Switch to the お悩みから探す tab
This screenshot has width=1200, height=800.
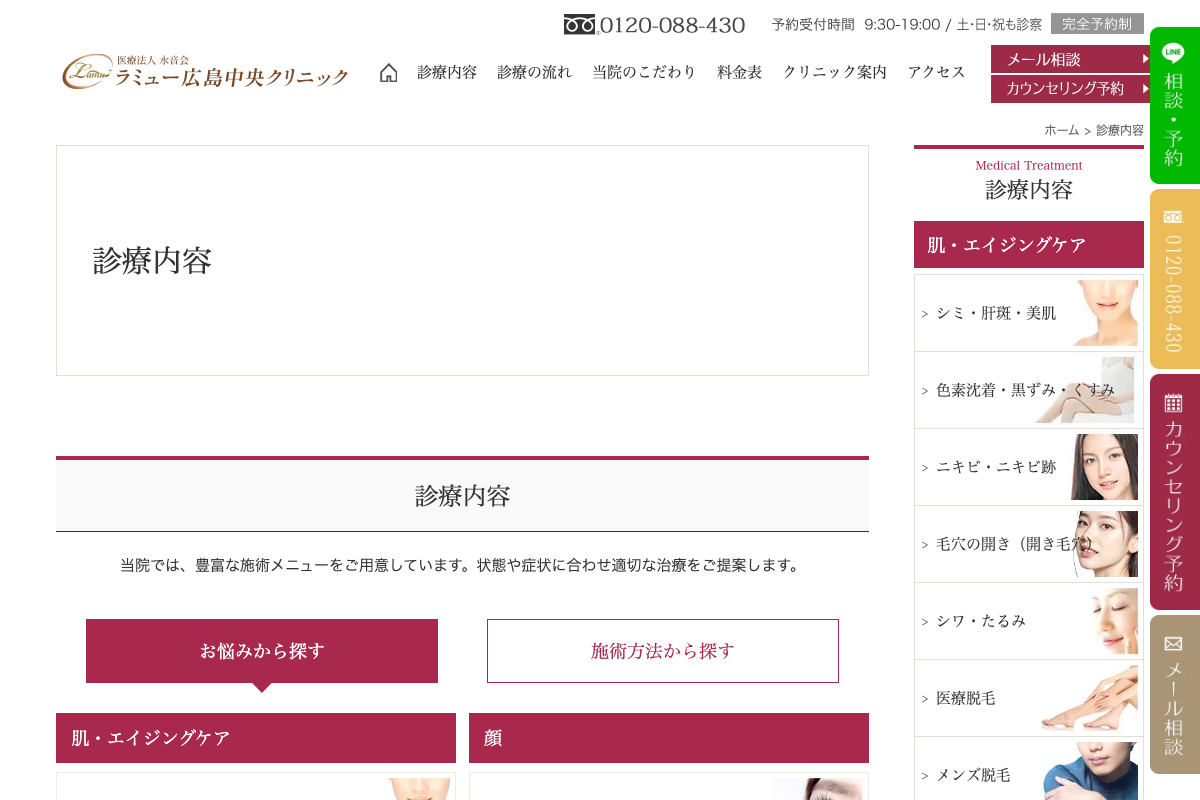coord(262,651)
